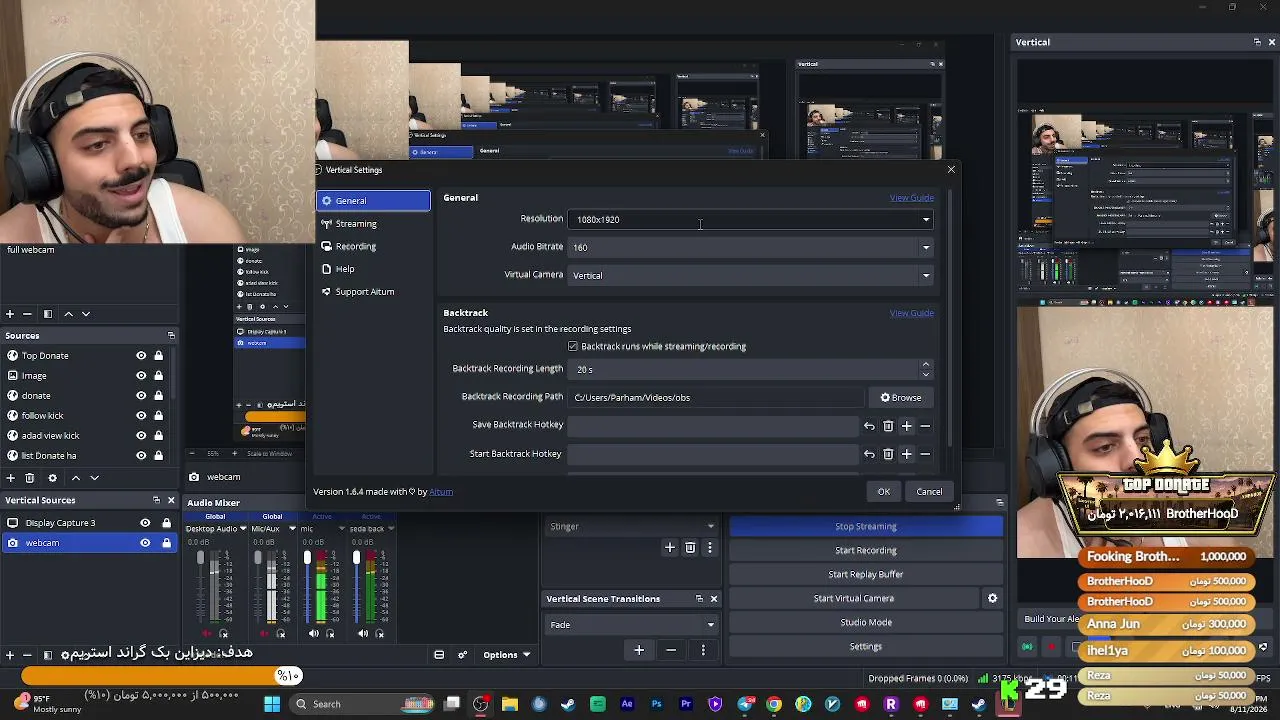Open the Support Aitum tab
The width and height of the screenshot is (1280, 720).
tap(373, 292)
